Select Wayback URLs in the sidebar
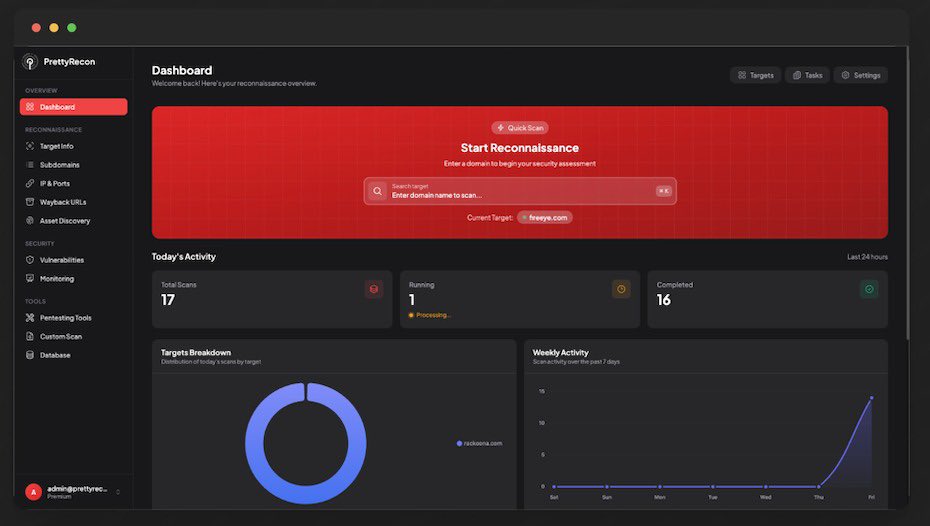 tap(74, 202)
